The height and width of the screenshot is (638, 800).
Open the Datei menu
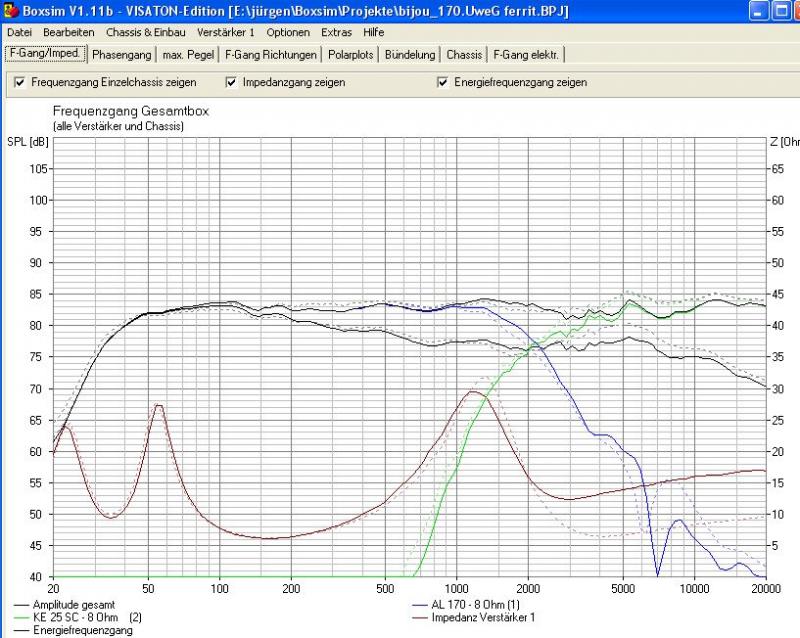coord(19,33)
